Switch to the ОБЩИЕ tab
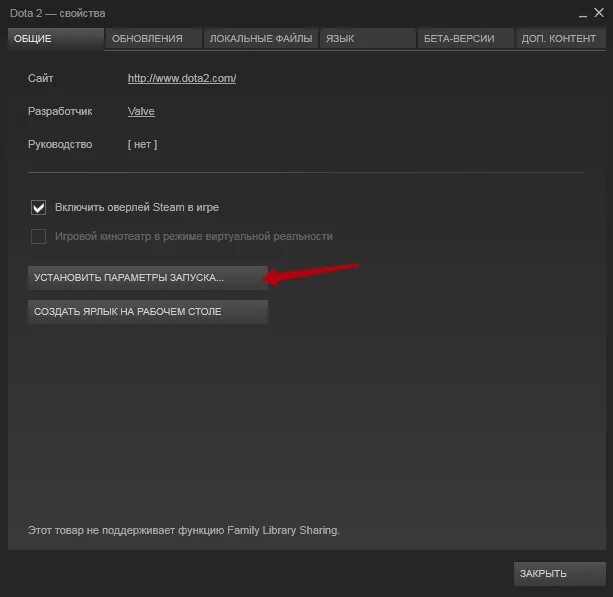613x597 pixels. (x=56, y=39)
